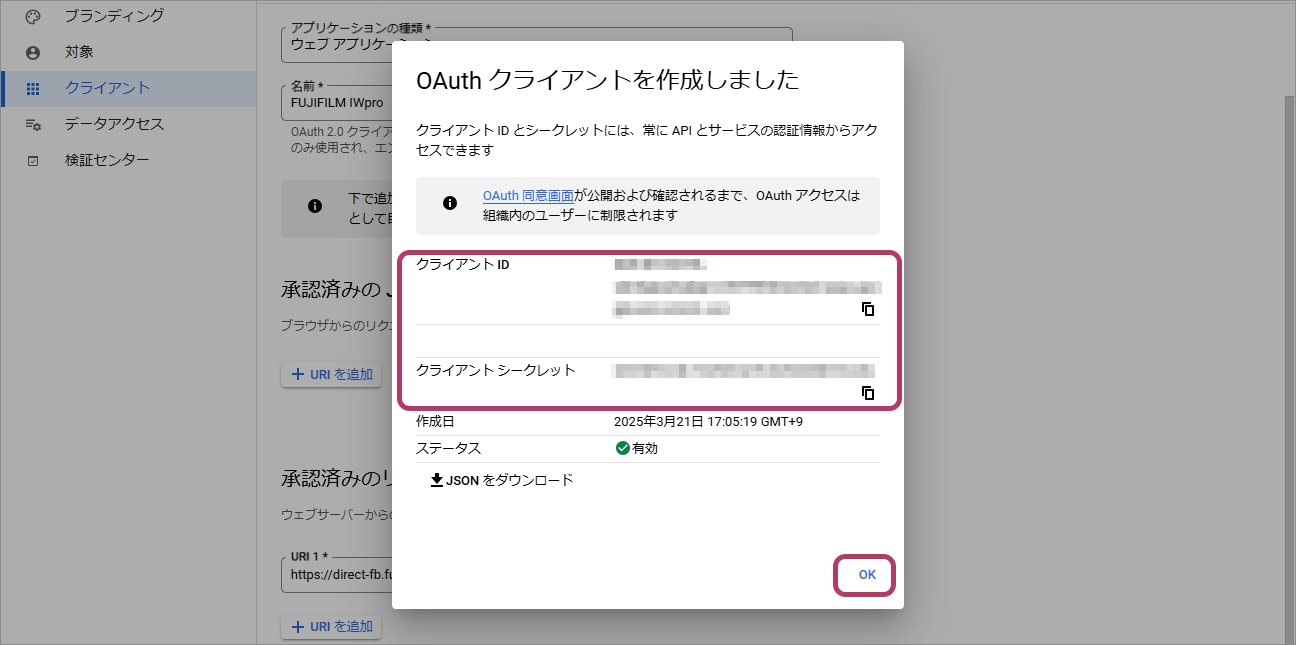
Task: Open 検証センター from the sidebar
Action: (107, 160)
